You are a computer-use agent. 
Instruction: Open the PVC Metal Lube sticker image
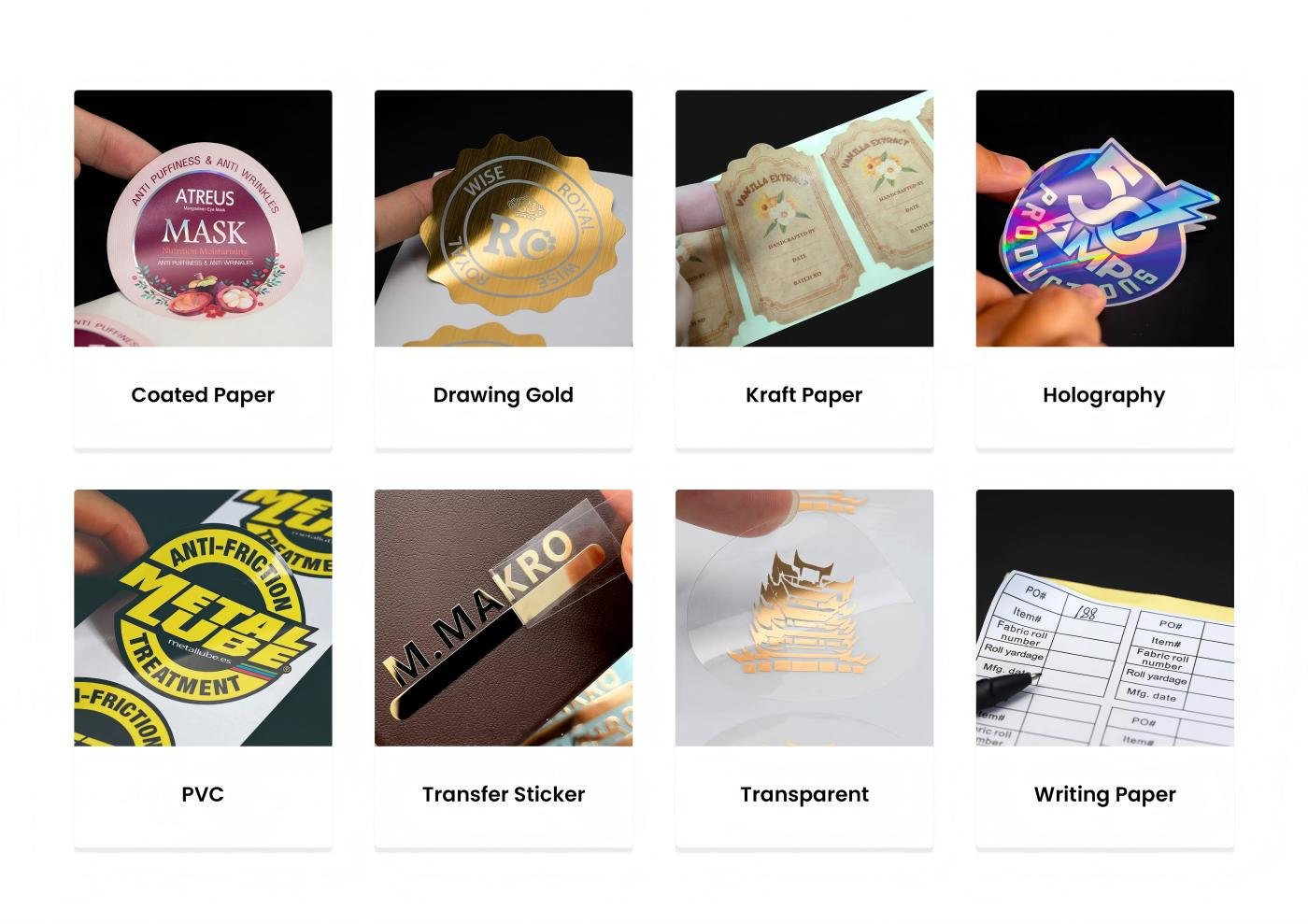(x=203, y=618)
